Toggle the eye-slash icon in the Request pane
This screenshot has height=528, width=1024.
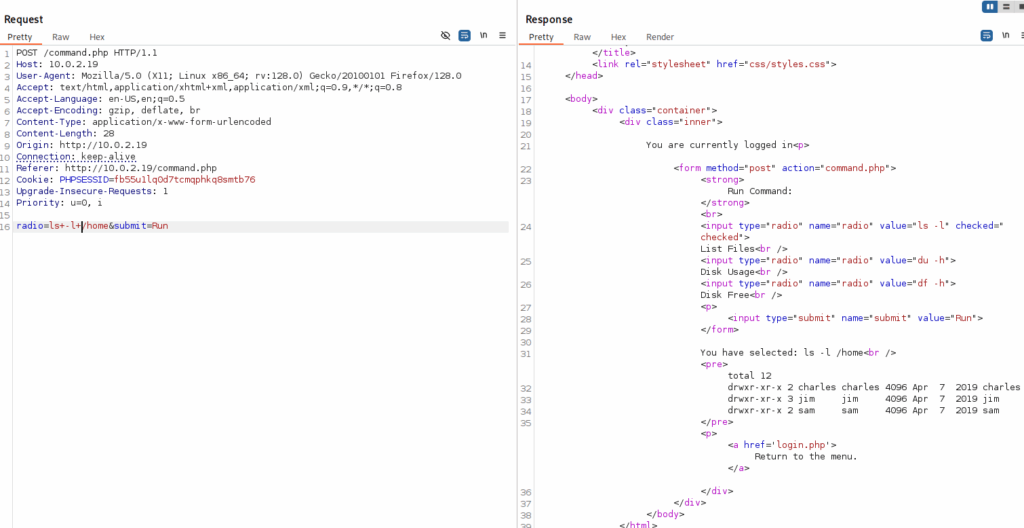445,35
